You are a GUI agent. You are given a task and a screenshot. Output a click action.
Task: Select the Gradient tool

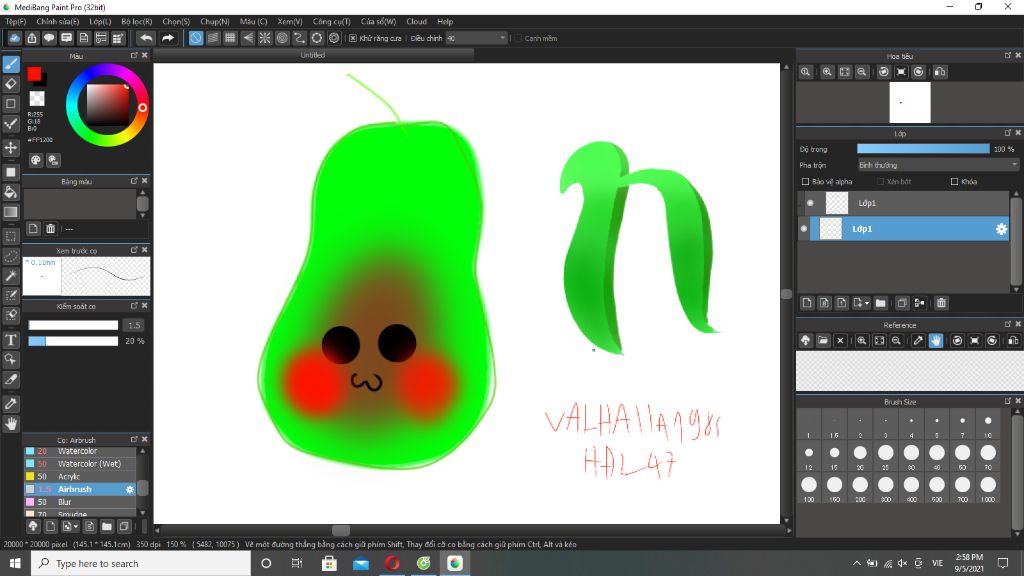(x=11, y=212)
